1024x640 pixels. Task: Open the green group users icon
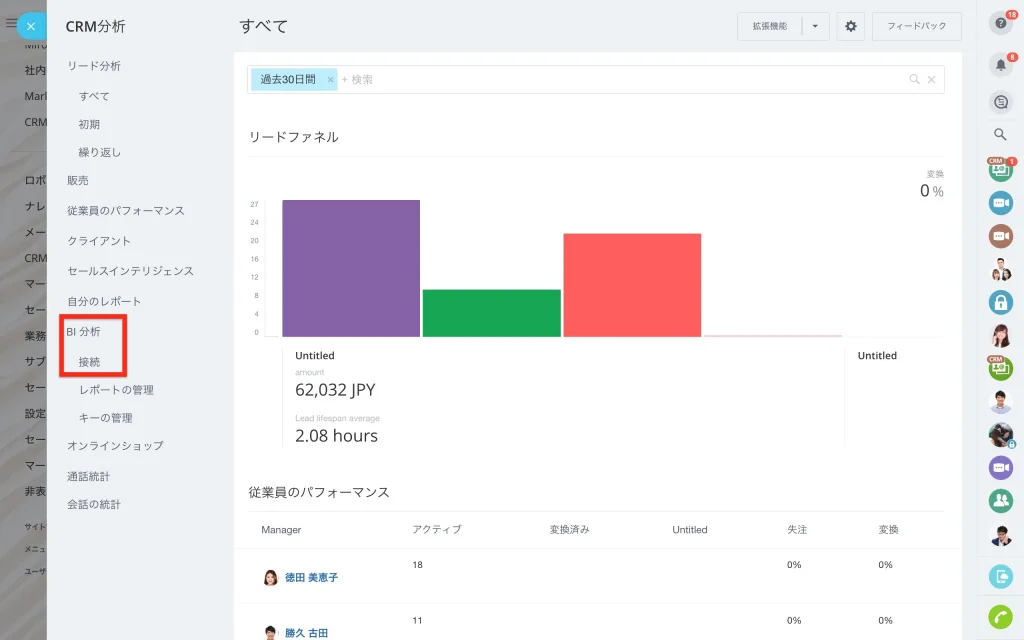pyautogui.click(x=1000, y=501)
